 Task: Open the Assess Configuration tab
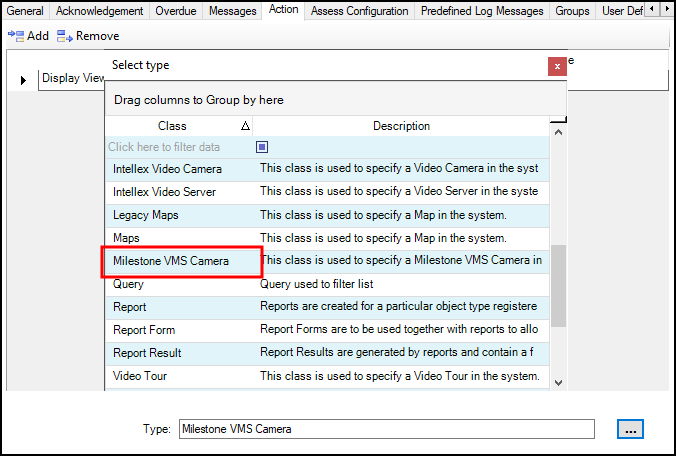360,11
